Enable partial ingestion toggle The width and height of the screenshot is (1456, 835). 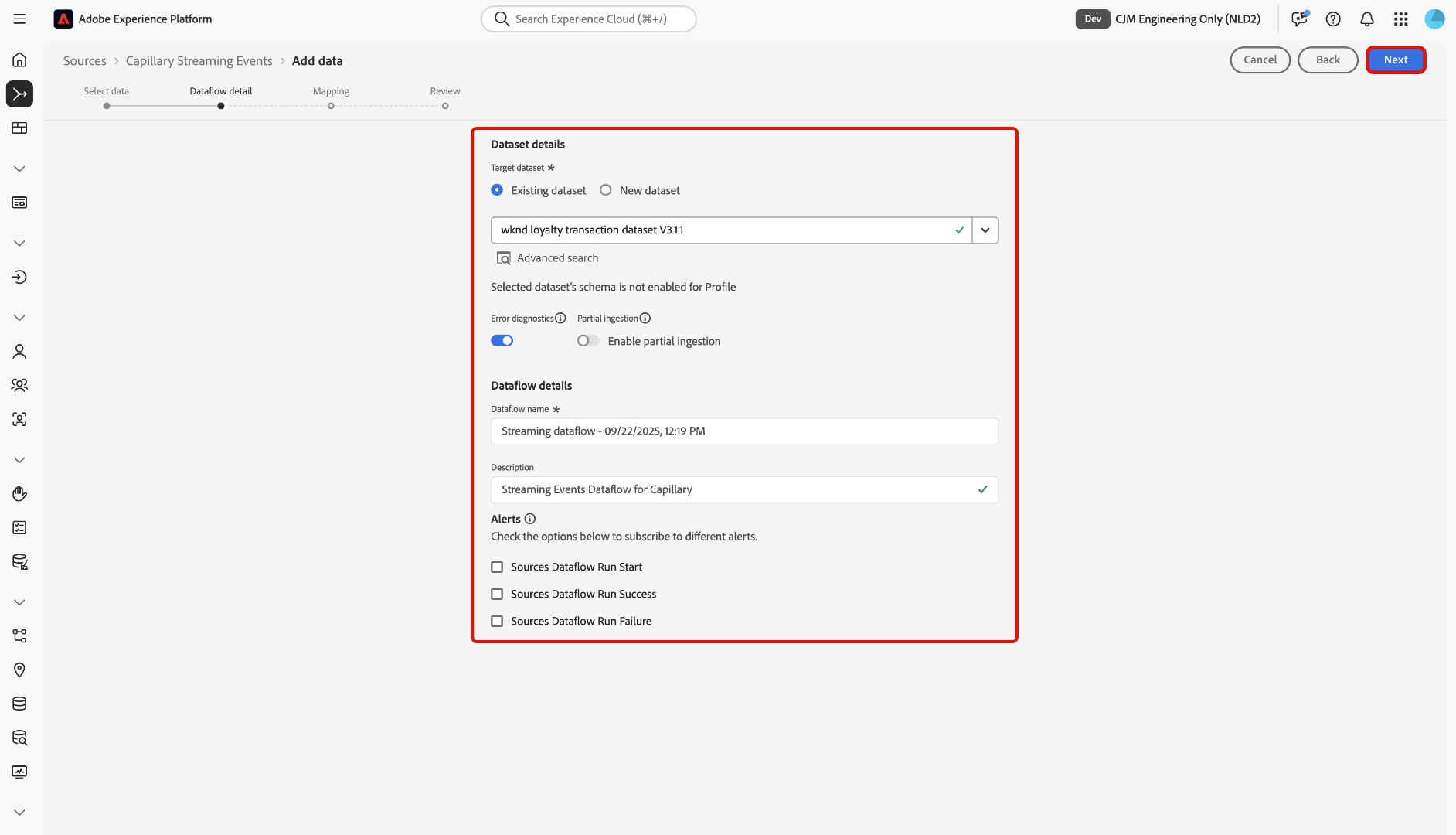coord(587,341)
